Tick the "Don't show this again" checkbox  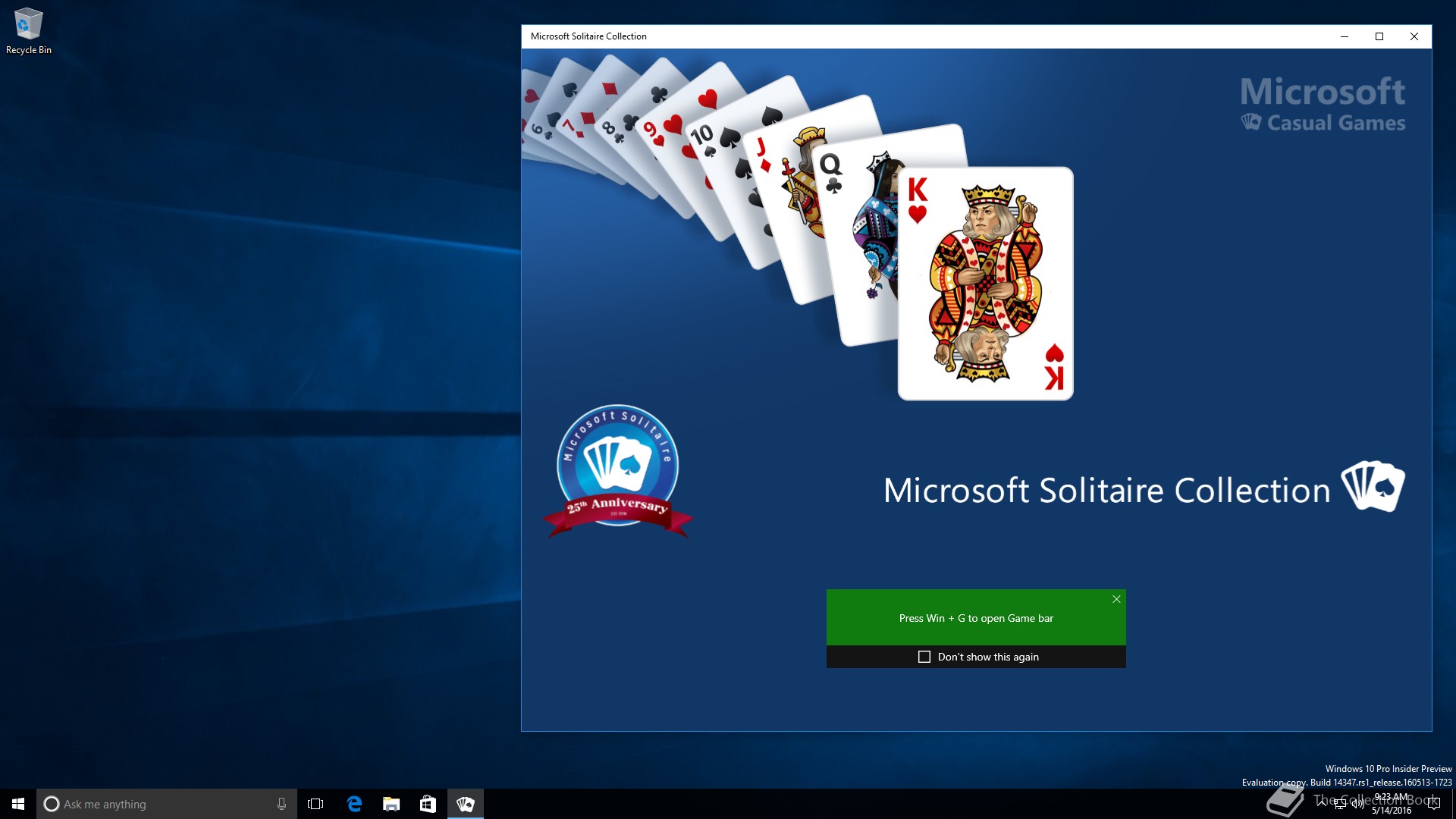[x=924, y=657]
